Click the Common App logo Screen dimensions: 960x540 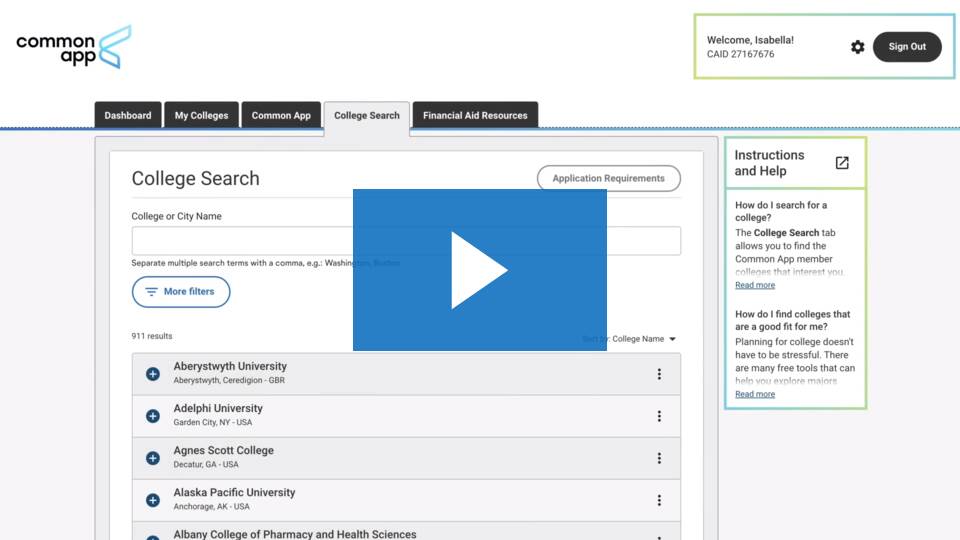pos(73,47)
